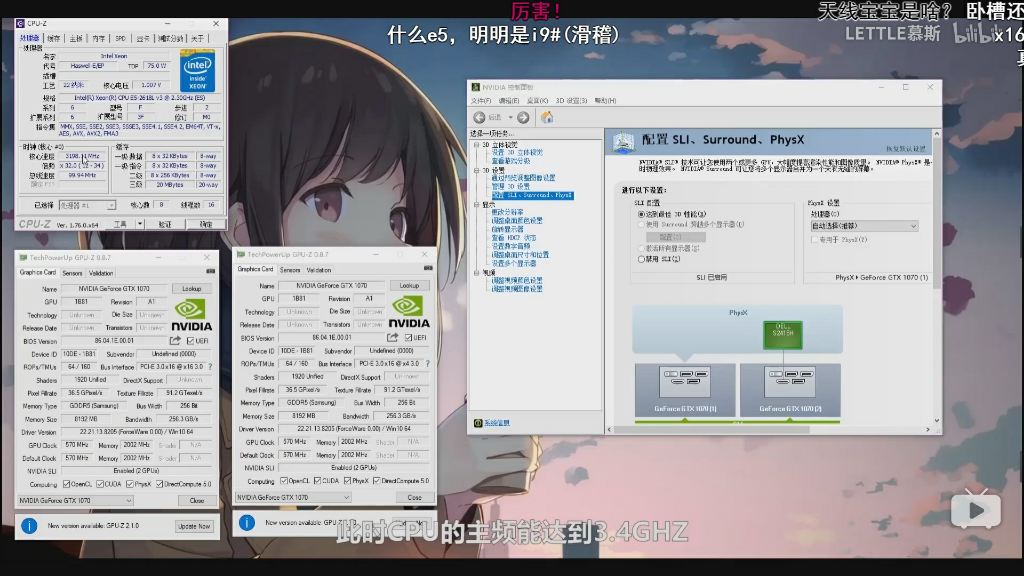Go back in NVIDIA Control Panel

tap(479, 118)
